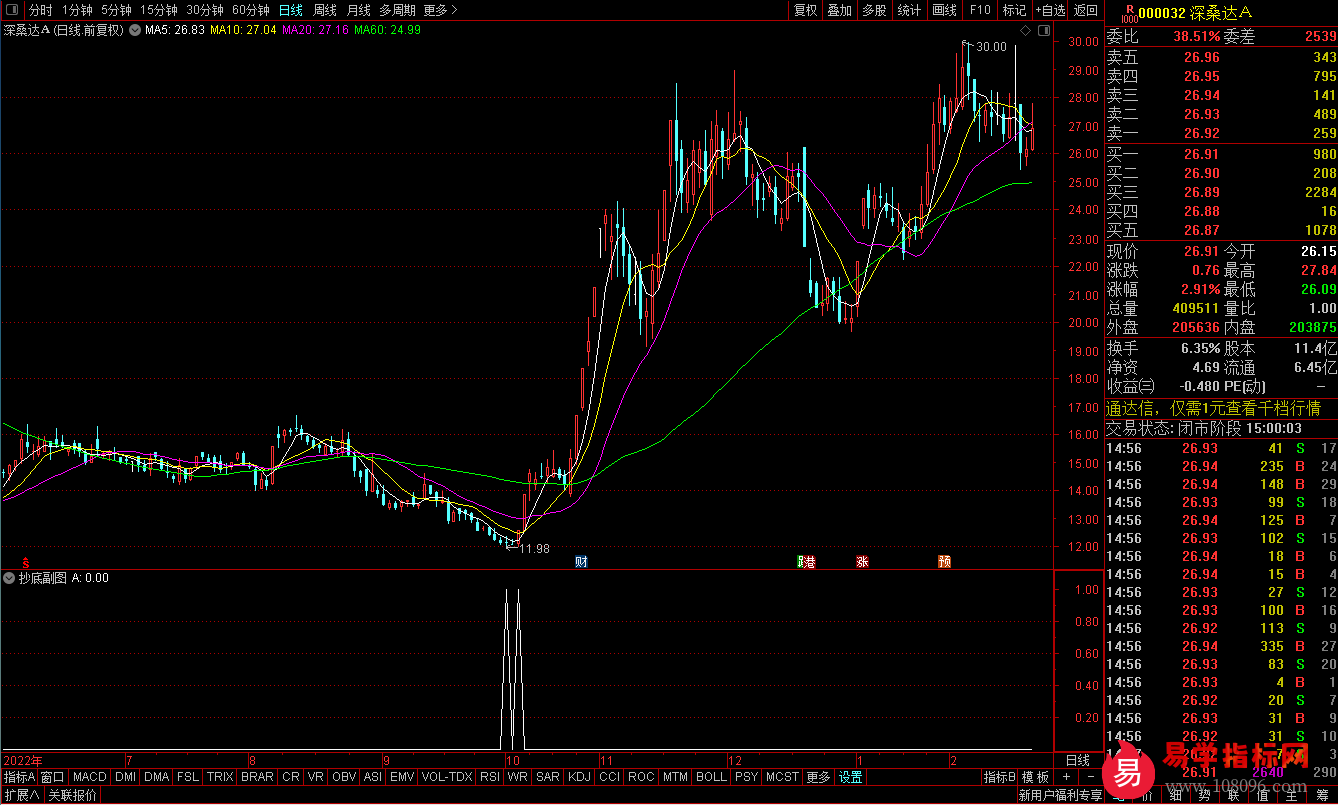This screenshot has width=1338, height=805.
Task: Click the 复权 adjustment button
Action: (806, 10)
